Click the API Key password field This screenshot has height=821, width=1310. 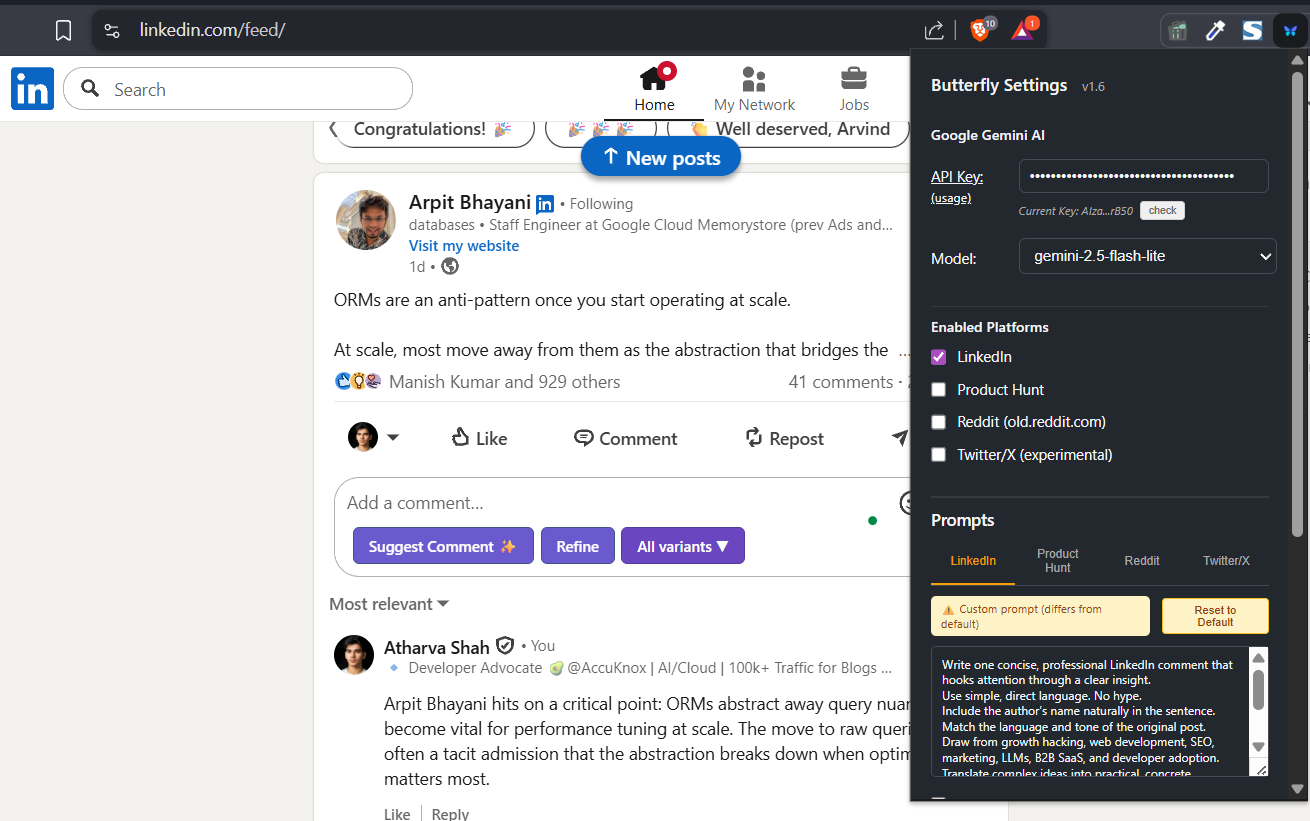tap(1143, 176)
